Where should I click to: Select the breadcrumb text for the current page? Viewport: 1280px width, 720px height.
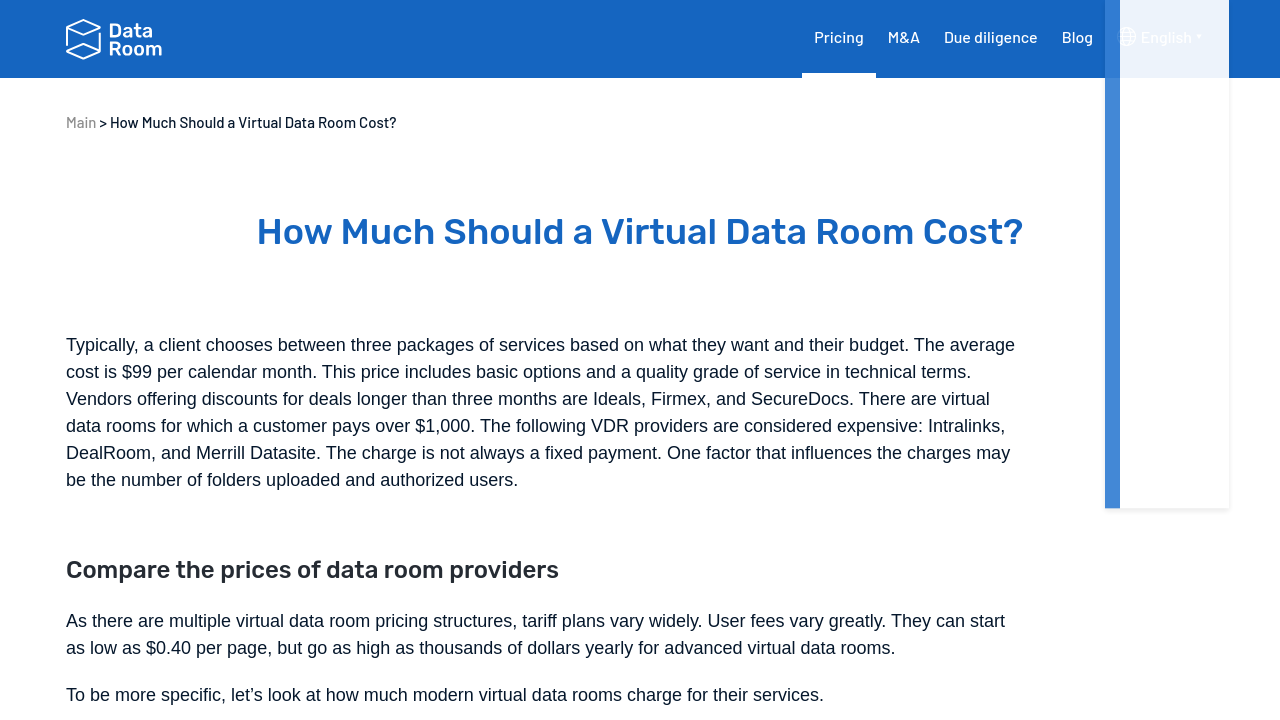pyautogui.click(x=253, y=122)
